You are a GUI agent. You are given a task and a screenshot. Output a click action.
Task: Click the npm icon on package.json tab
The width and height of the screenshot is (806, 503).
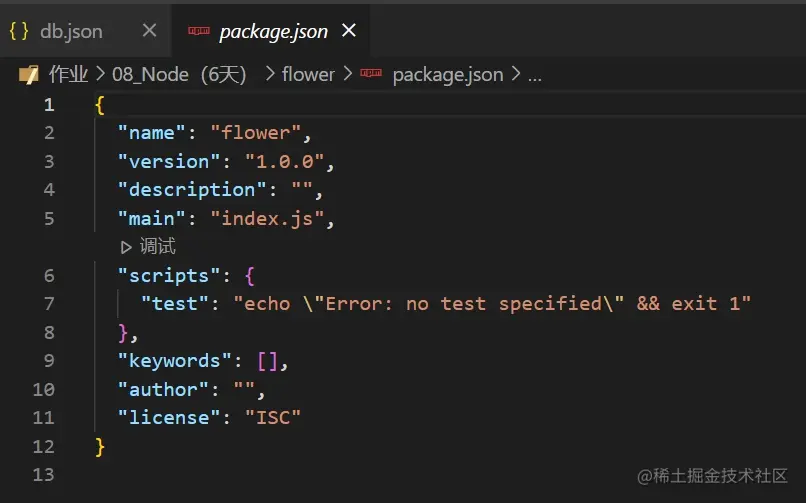click(x=201, y=31)
